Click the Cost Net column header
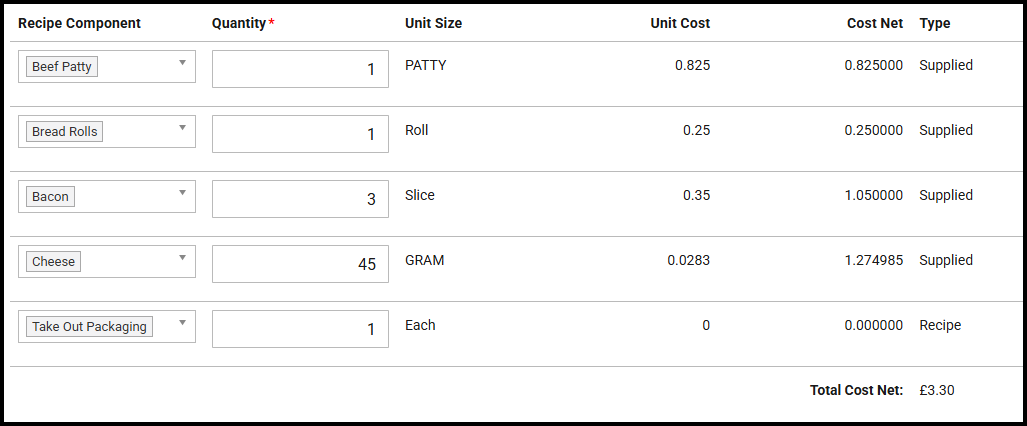1027x426 pixels. pos(877,23)
